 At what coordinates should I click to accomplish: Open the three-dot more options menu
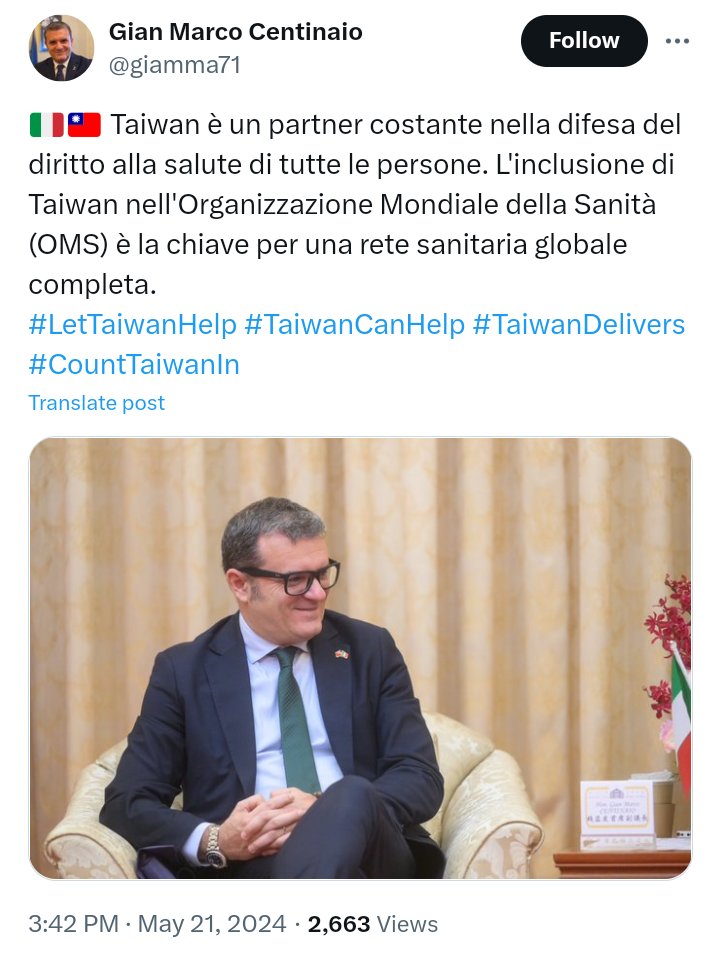click(677, 41)
